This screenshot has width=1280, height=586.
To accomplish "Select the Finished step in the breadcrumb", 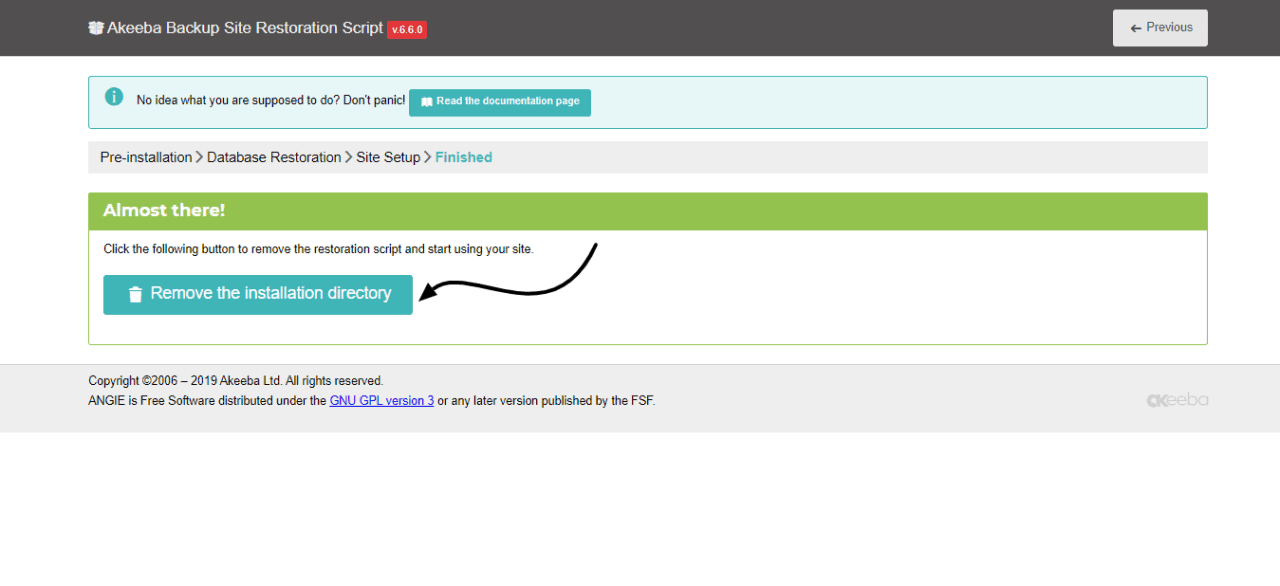I will 464,157.
